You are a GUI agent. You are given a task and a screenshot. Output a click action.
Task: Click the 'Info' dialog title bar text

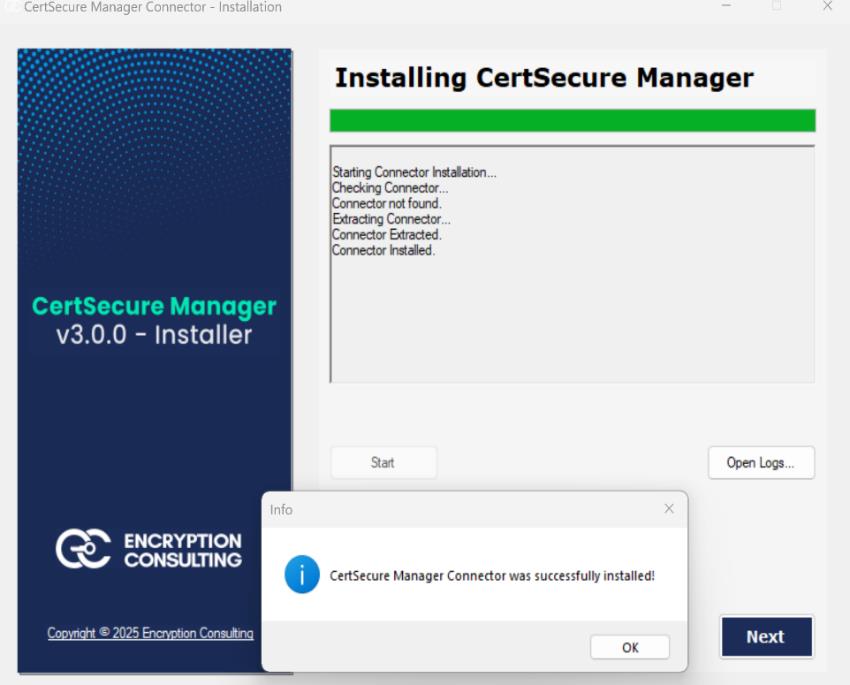click(x=281, y=510)
